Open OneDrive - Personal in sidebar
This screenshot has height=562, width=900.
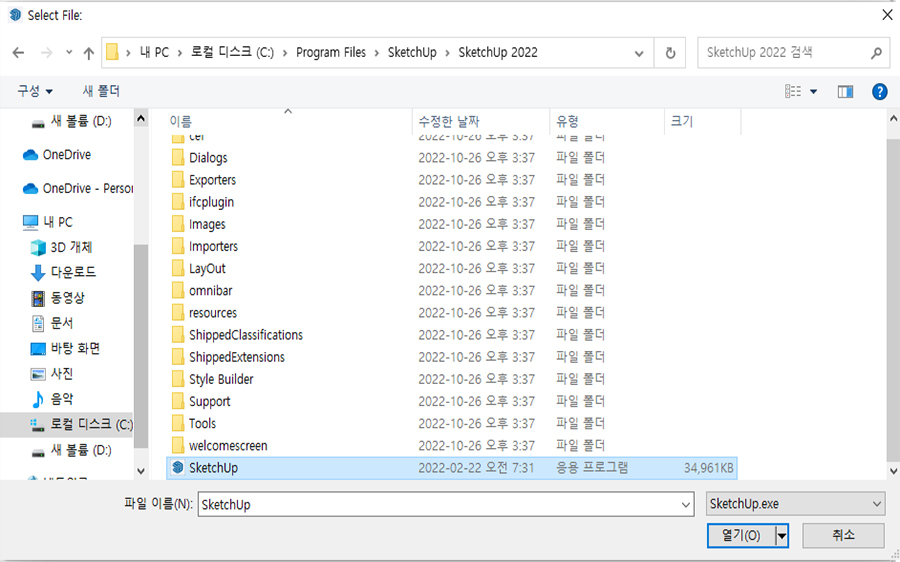click(x=77, y=188)
